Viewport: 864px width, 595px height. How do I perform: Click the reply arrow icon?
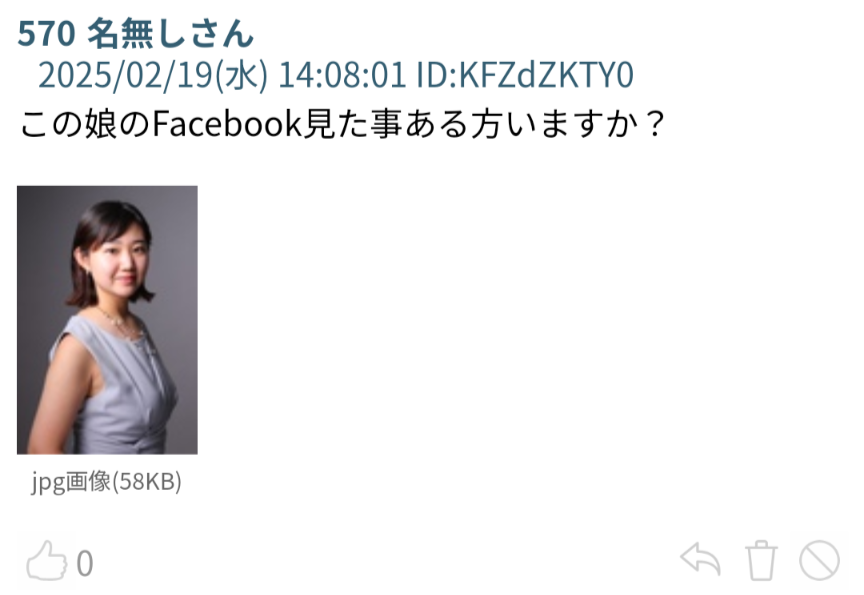(701, 560)
